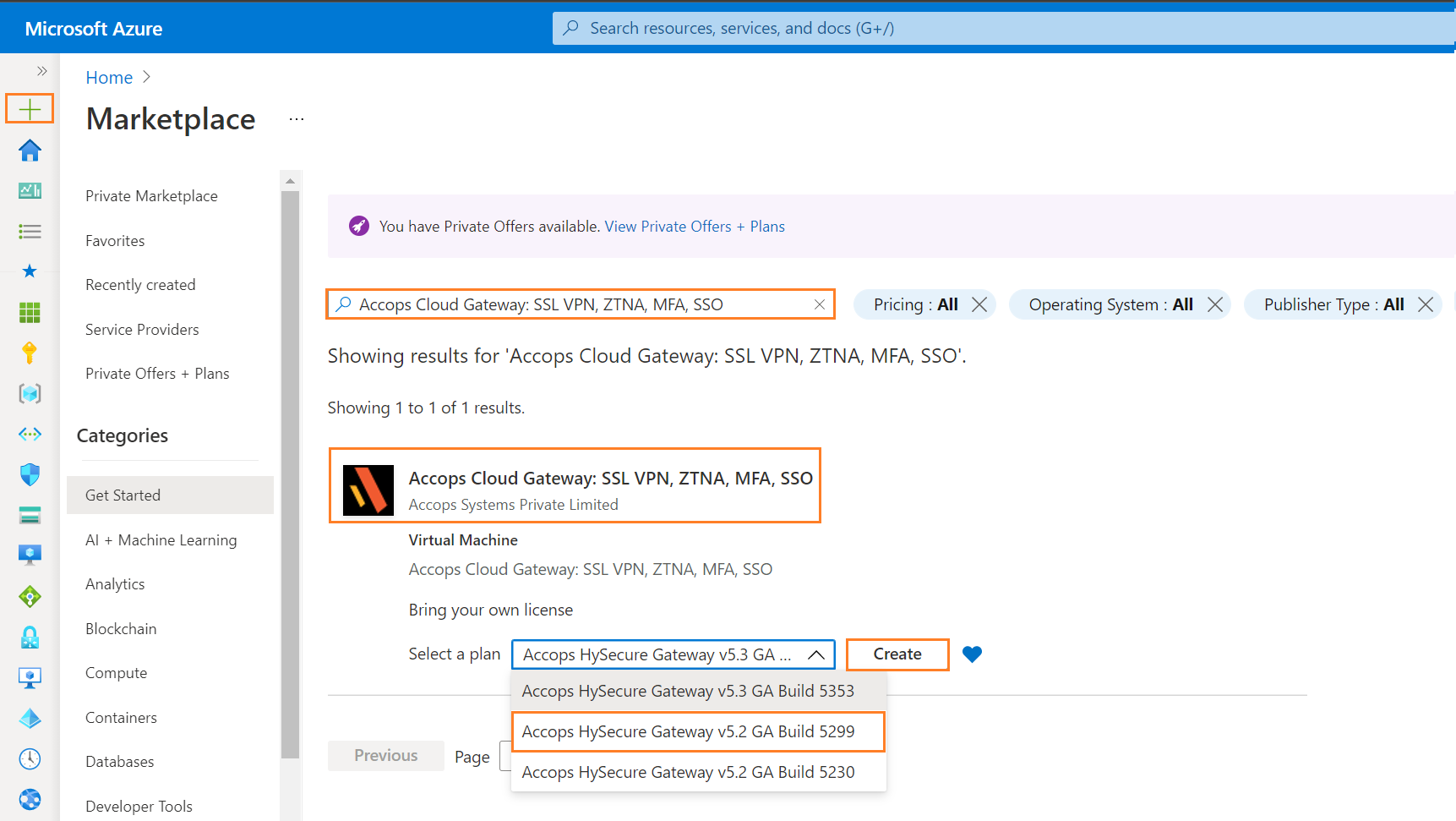Remove the Operating System filter X
Viewport: 1456px width, 821px height.
coord(1215,304)
